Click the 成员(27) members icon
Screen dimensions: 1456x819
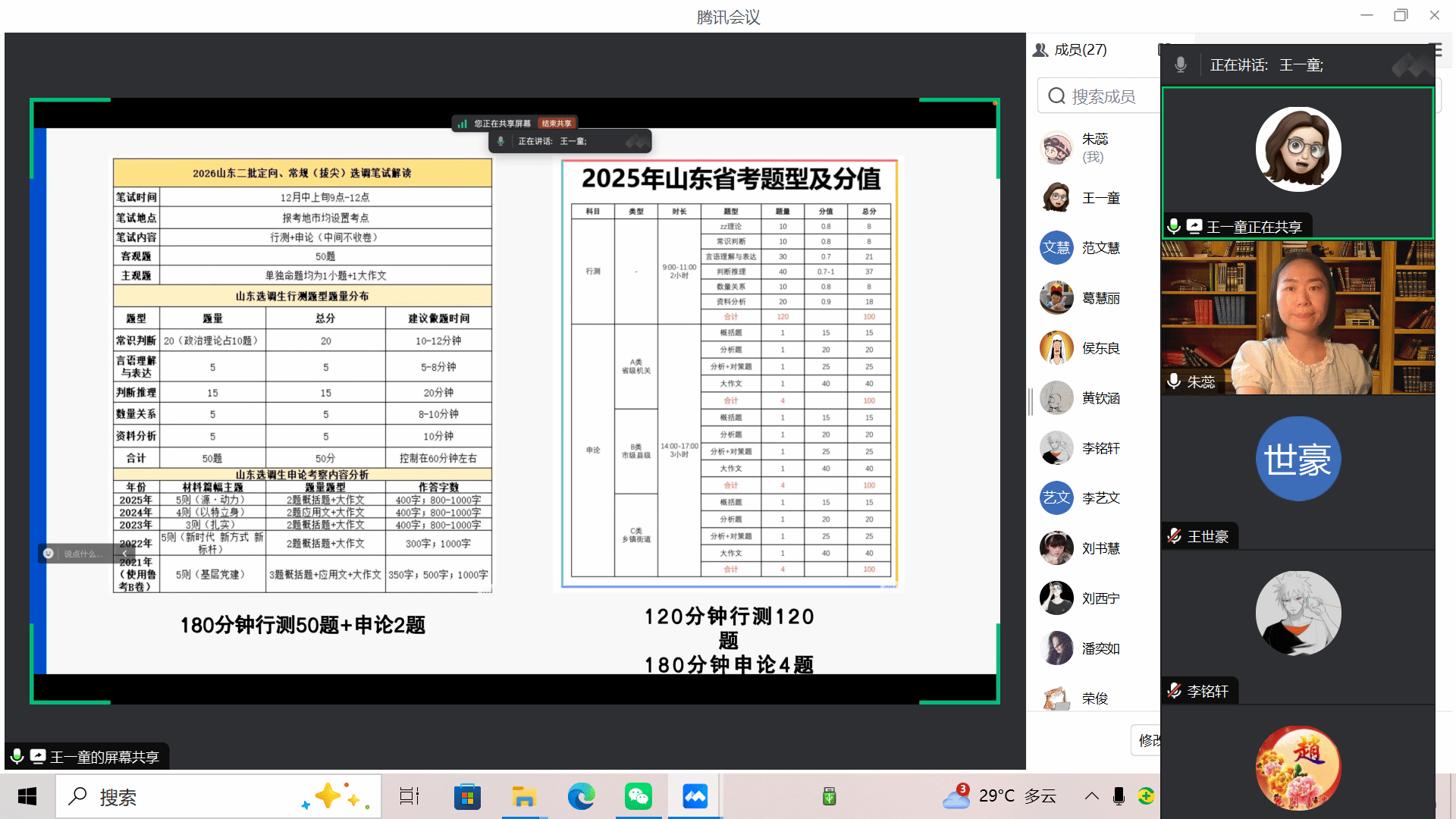coord(1040,50)
